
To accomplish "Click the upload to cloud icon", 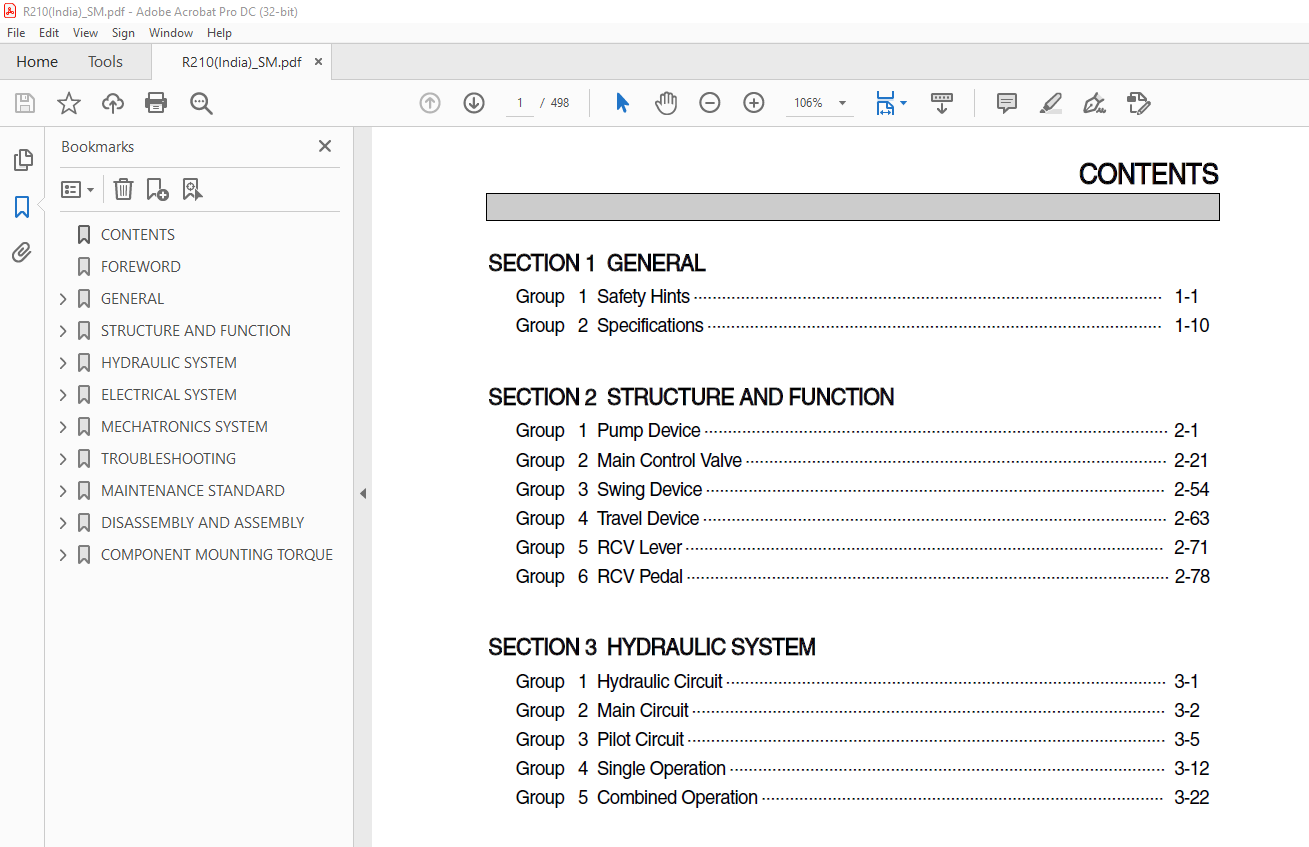I will (x=113, y=103).
